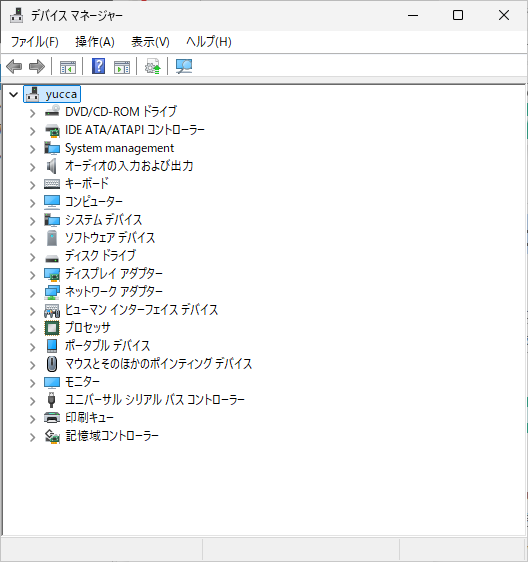
Task: Select オーディオの入力および出力 item
Action: [129, 166]
